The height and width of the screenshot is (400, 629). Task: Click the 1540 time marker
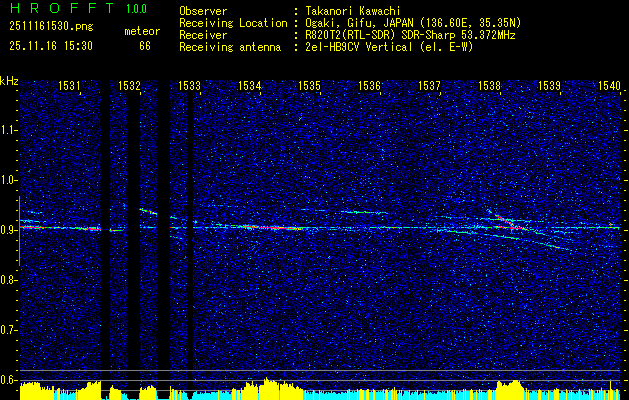click(609, 85)
